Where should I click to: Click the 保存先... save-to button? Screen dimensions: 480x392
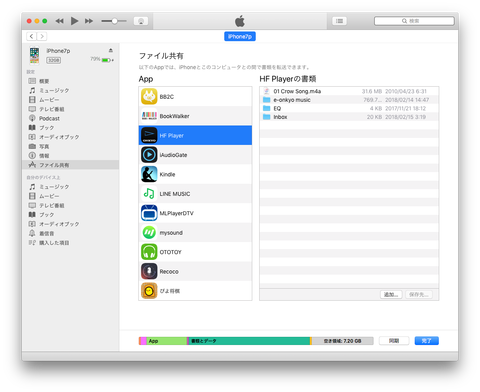tap(419, 295)
